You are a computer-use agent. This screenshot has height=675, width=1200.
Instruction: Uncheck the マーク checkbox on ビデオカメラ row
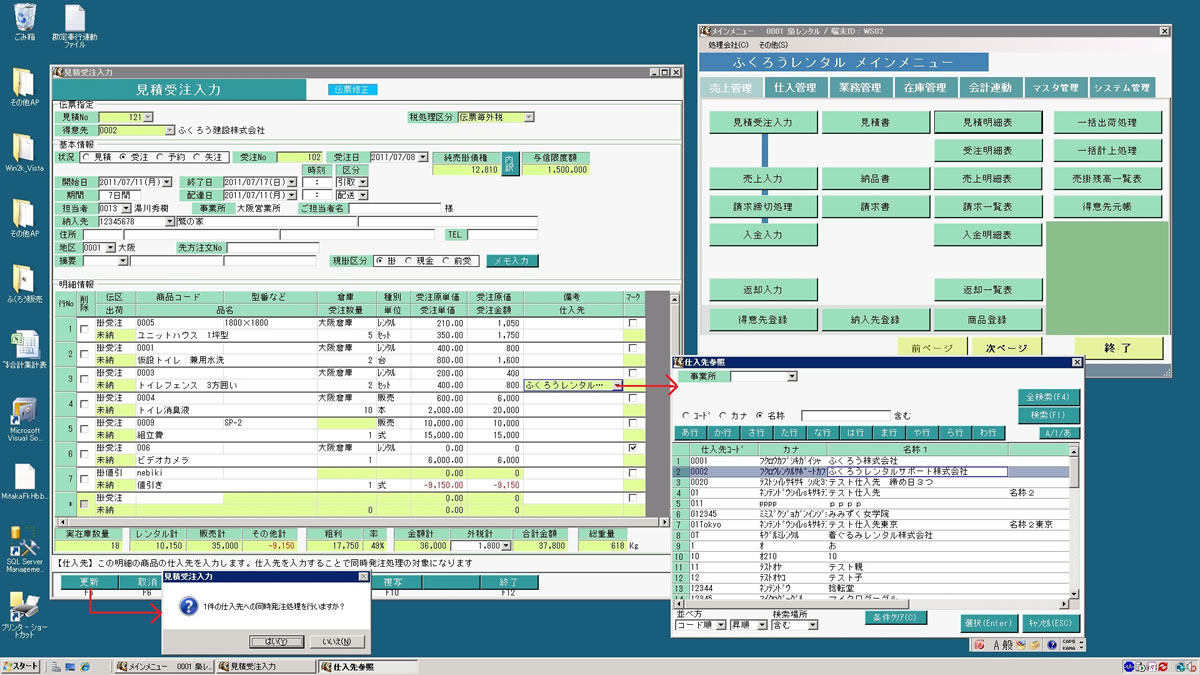pyautogui.click(x=632, y=449)
